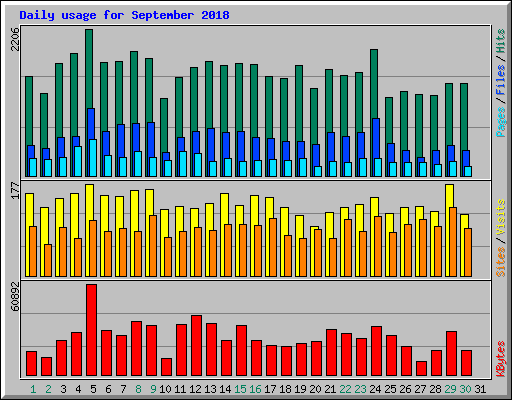This screenshot has width=512, height=400.
Task: Click the red KBytes bar for day 2
Action: pyautogui.click(x=46, y=366)
